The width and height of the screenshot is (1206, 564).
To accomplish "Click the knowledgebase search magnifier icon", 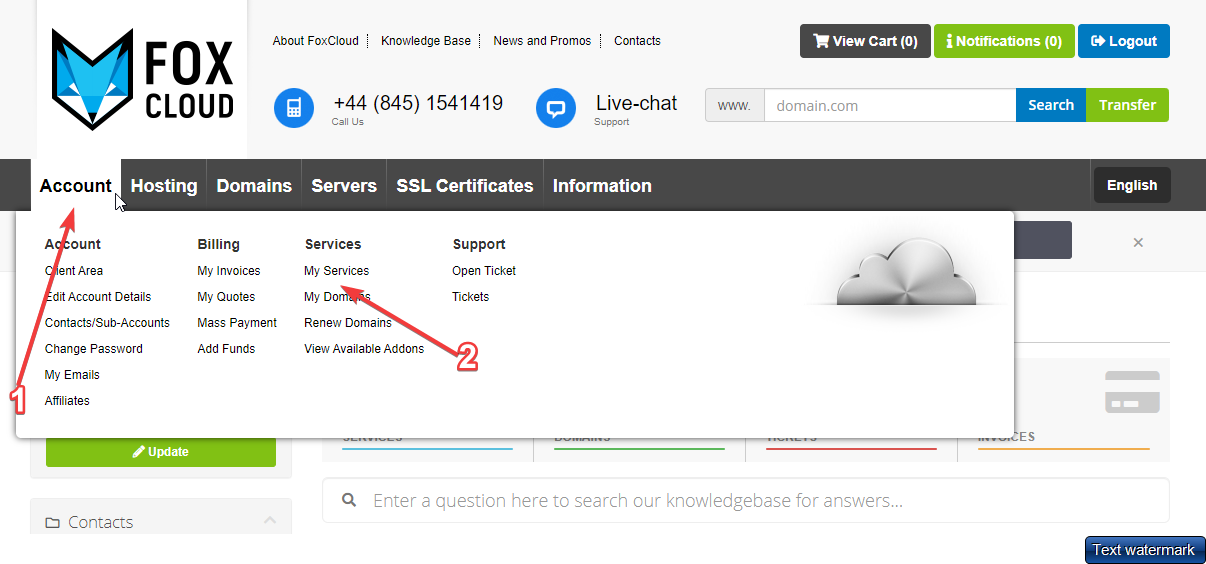I will pyautogui.click(x=349, y=500).
